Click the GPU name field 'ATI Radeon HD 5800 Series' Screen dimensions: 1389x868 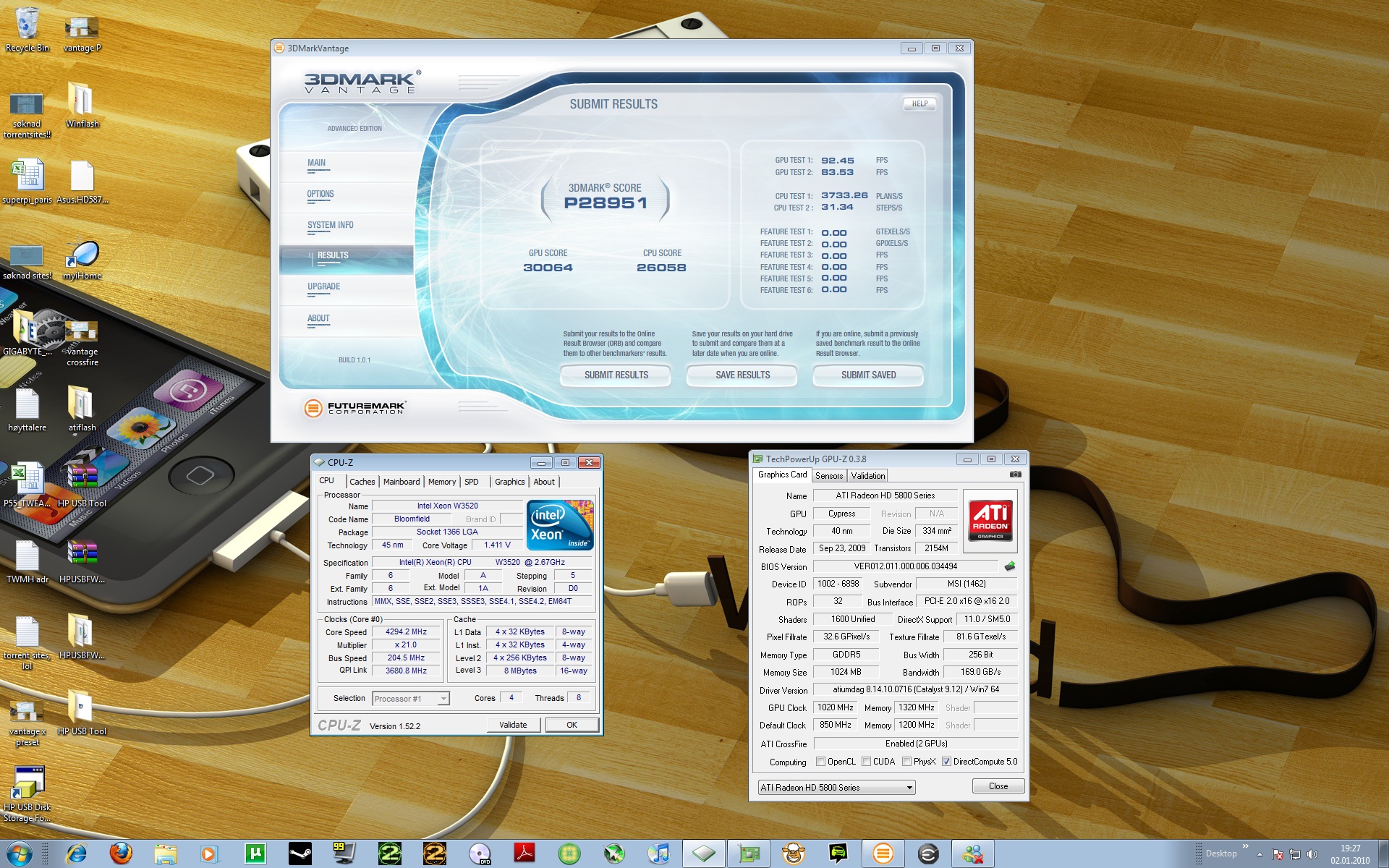(x=885, y=495)
